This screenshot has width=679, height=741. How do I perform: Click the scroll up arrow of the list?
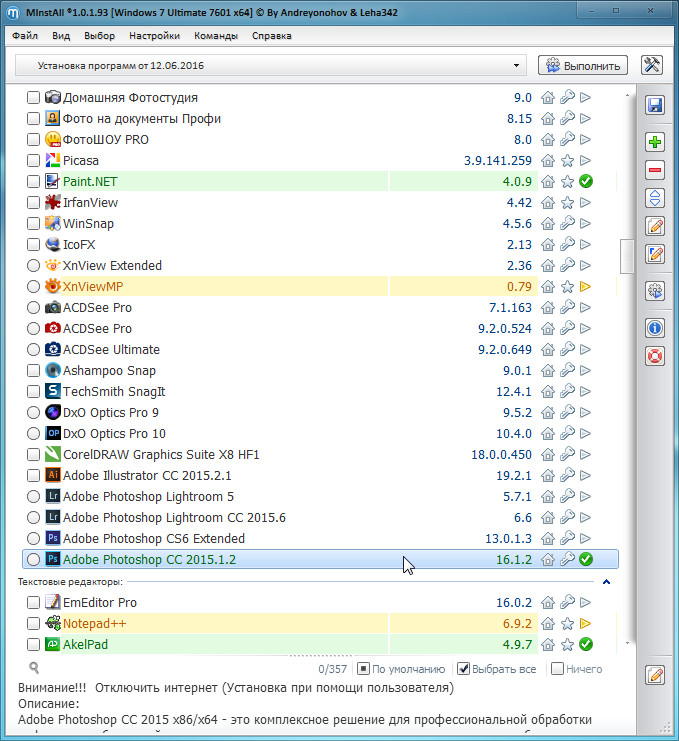click(x=627, y=95)
